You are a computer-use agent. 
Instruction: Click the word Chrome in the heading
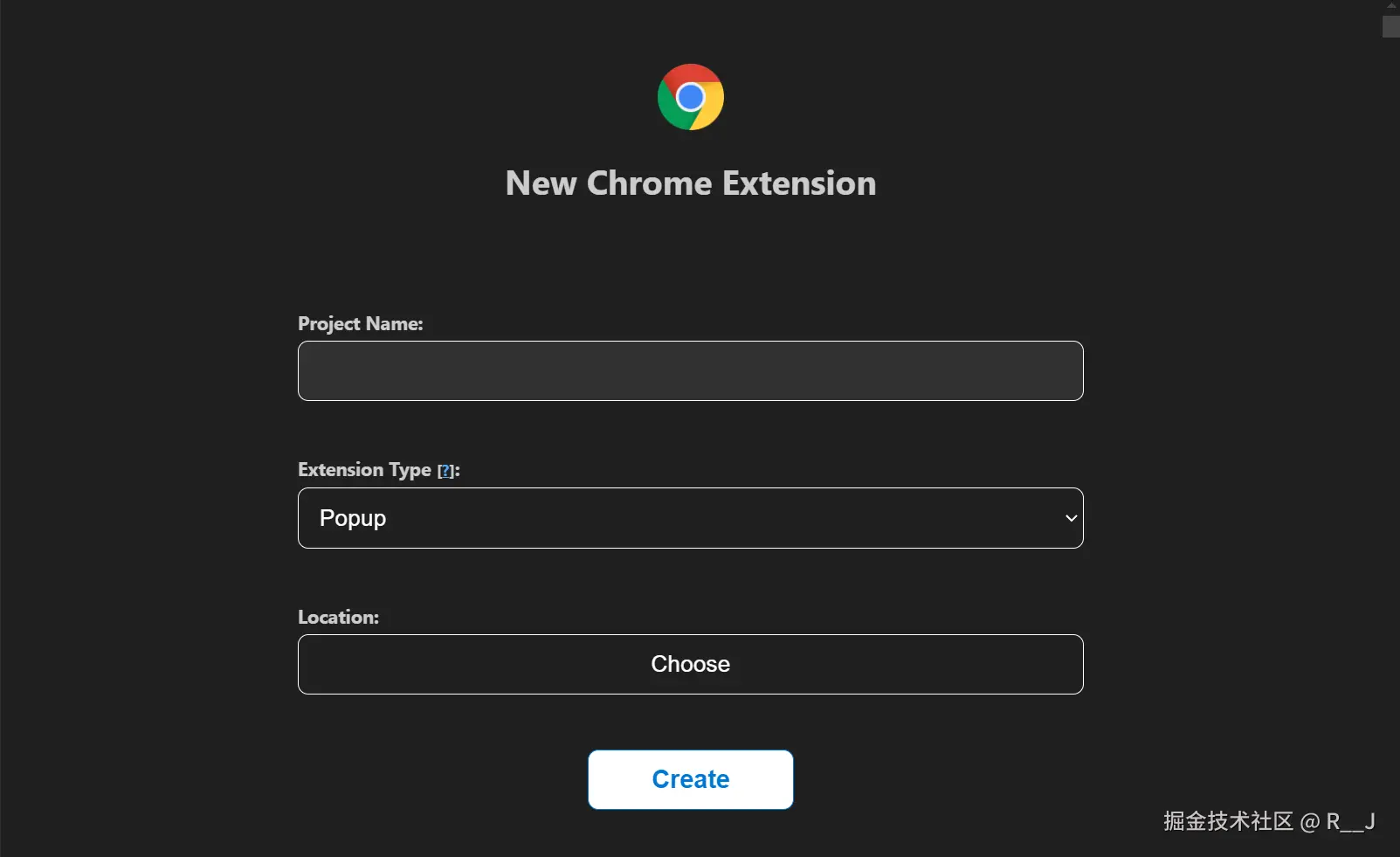[x=649, y=183]
